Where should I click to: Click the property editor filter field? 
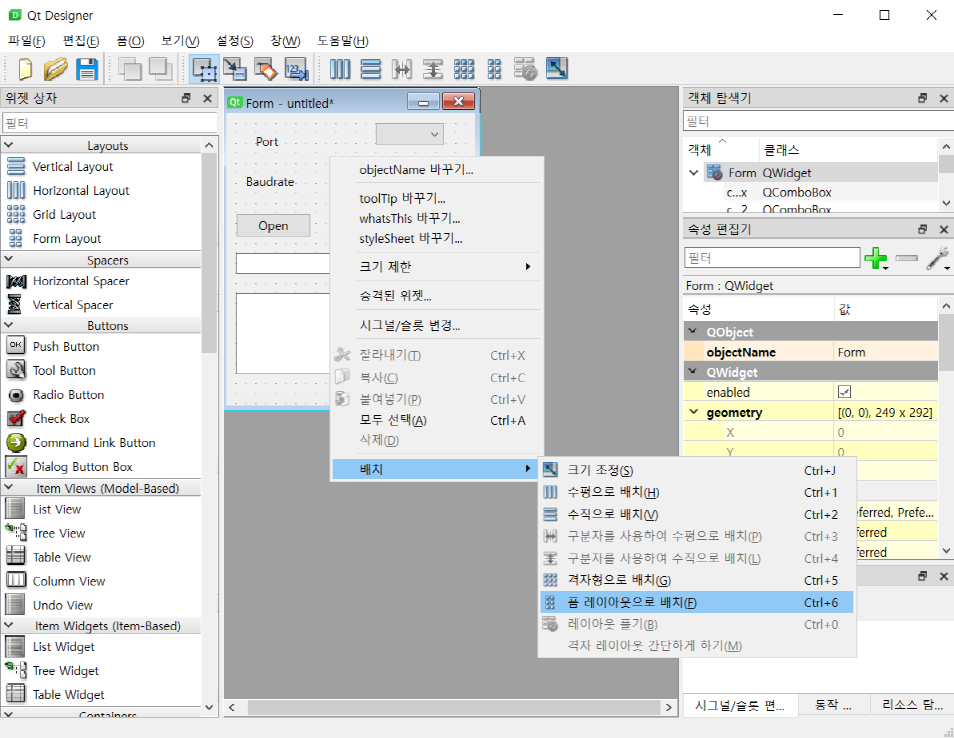(772, 258)
